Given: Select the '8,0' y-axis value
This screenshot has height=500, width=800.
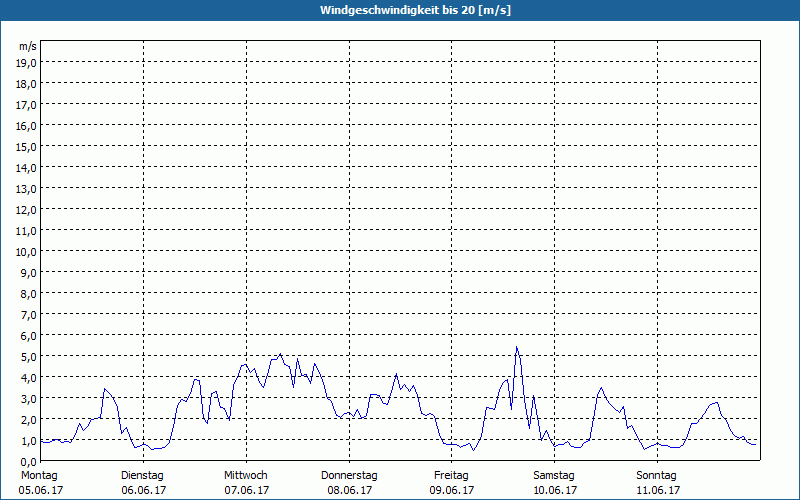Looking at the screenshot, I should point(29,294).
